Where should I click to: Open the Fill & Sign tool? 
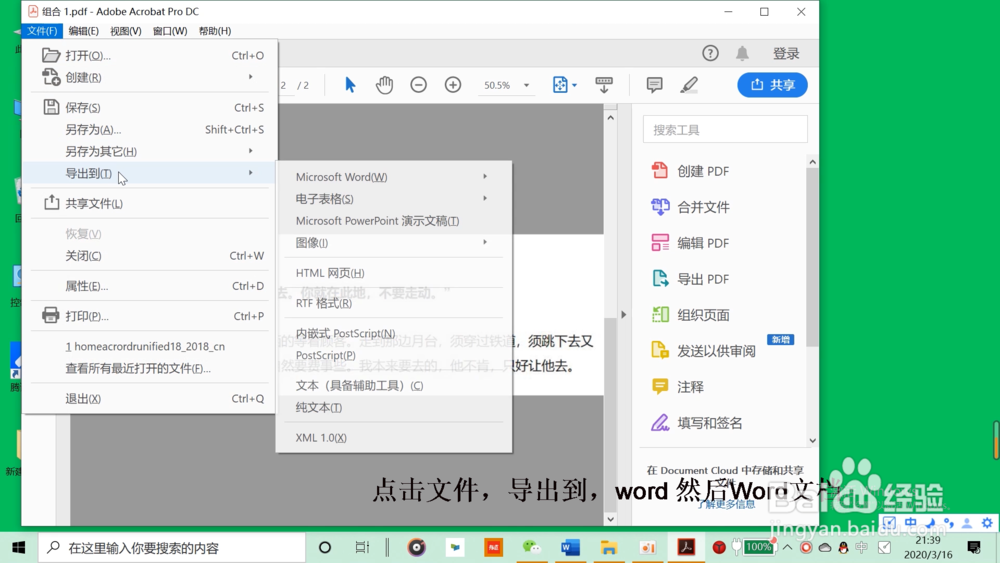click(x=696, y=423)
